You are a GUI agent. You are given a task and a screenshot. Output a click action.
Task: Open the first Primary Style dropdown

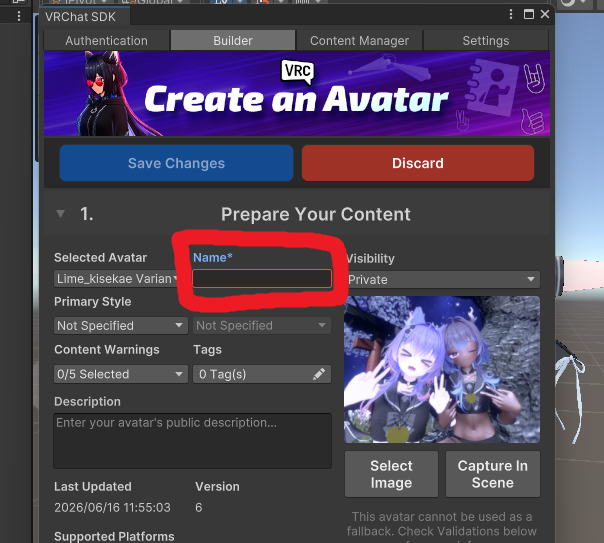(x=121, y=325)
